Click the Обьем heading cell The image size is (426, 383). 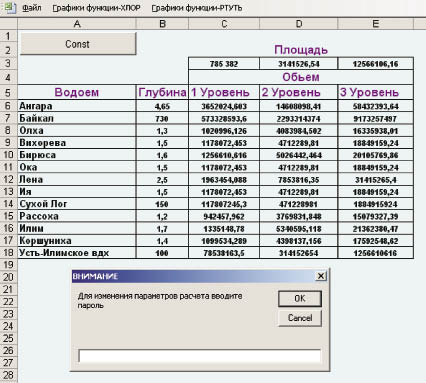tap(301, 77)
